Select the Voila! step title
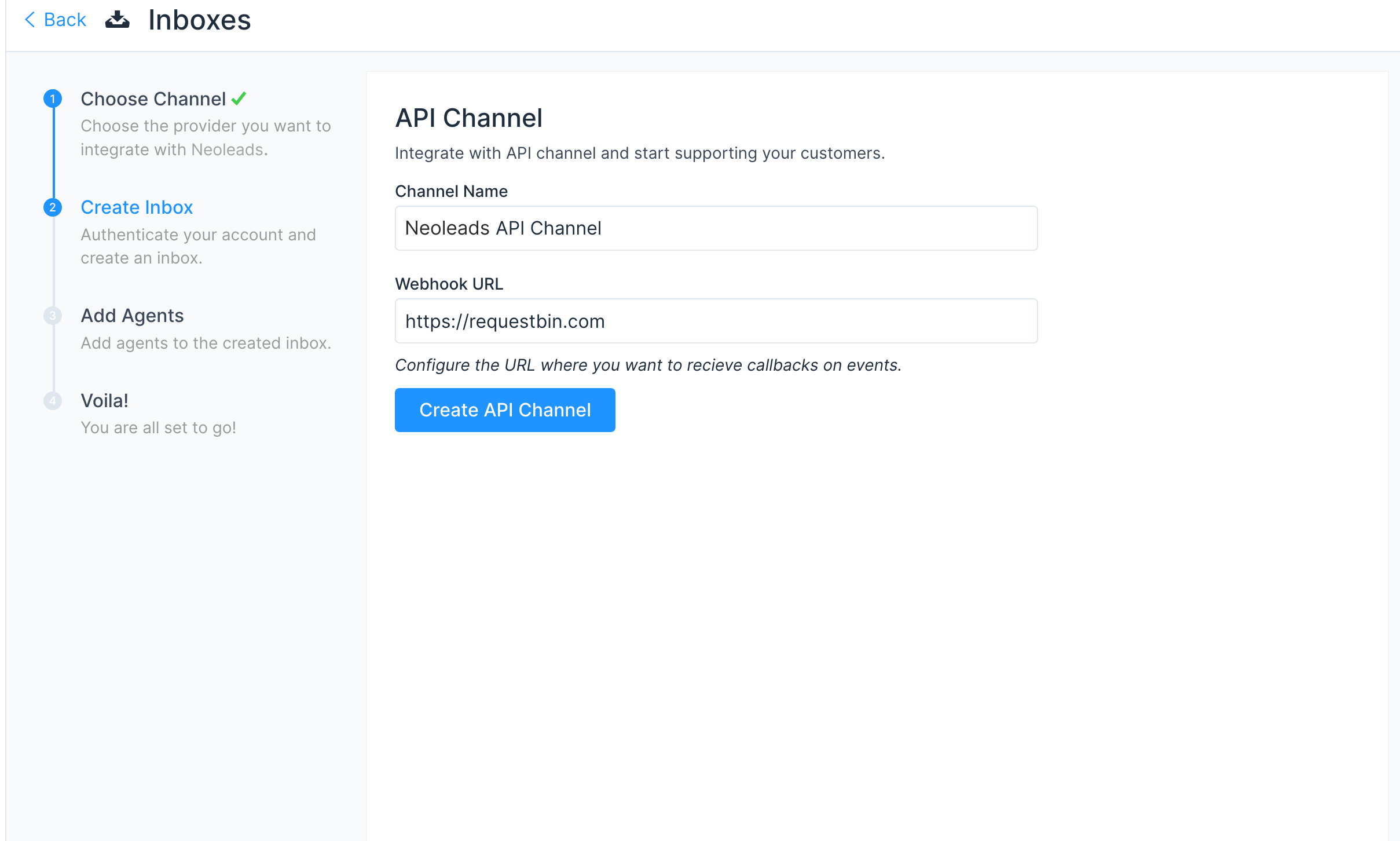Image resolution: width=1400 pixels, height=841 pixels. [x=104, y=401]
